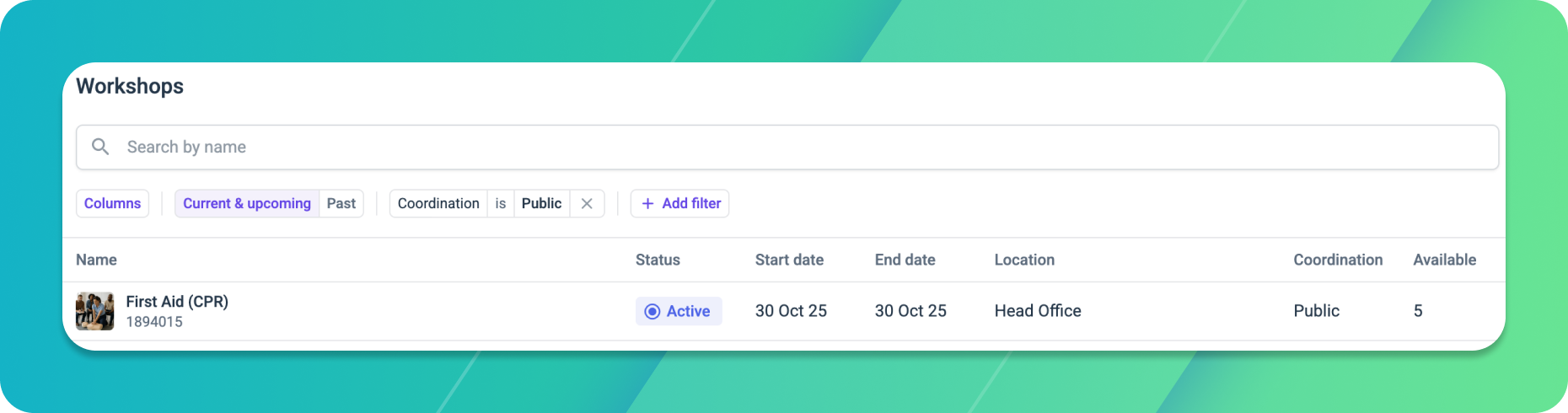Screen dimensions: 1568x413
Task: Sort by the Start date column header
Action: [x=789, y=260]
